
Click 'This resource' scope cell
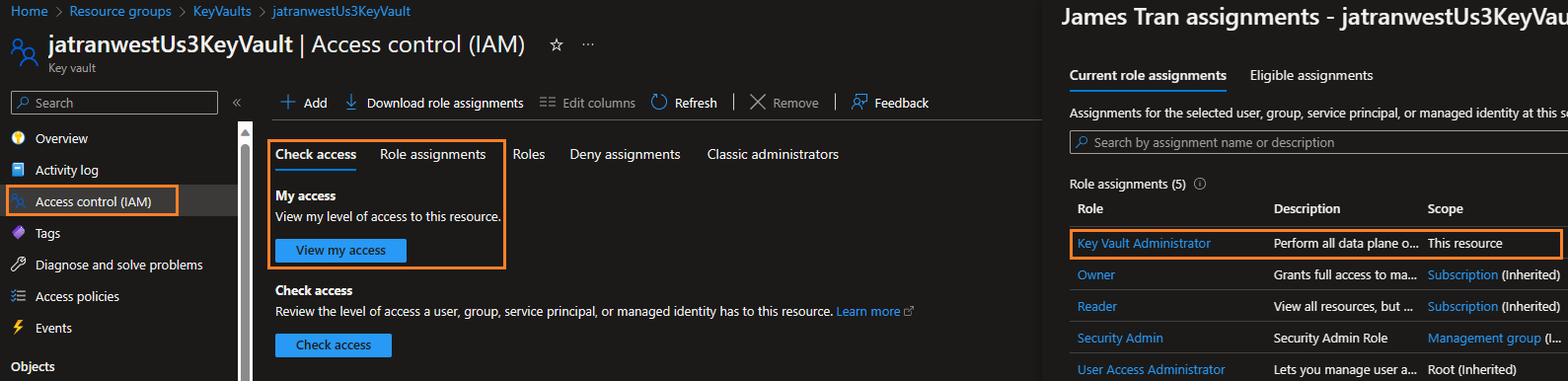point(1465,244)
